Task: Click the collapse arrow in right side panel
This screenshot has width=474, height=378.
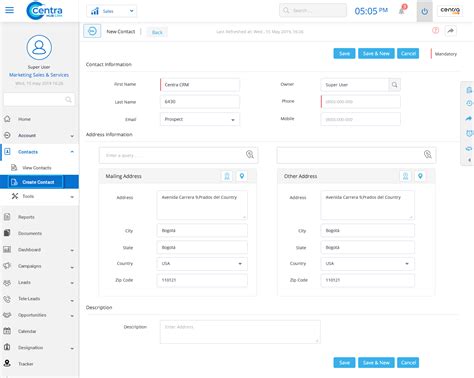Action: tap(469, 160)
